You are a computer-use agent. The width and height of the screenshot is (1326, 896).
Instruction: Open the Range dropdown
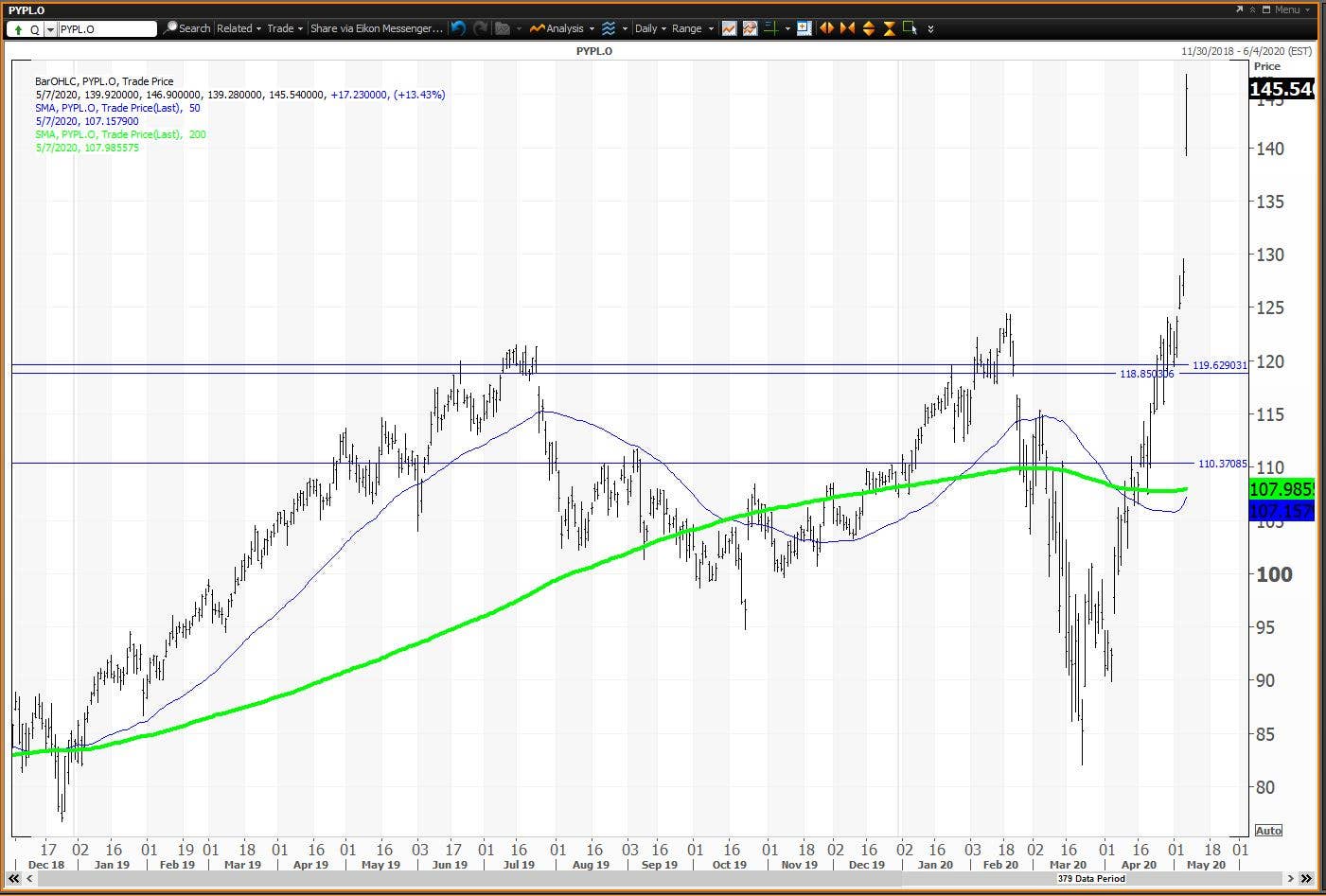click(693, 28)
